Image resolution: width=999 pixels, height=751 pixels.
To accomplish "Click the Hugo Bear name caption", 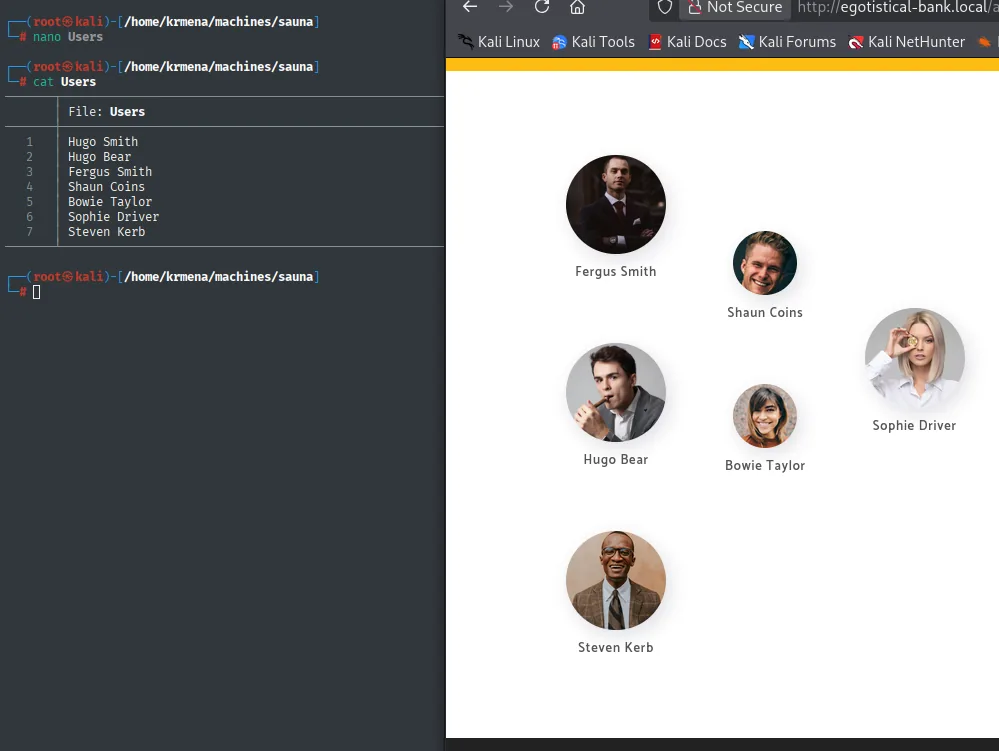I will [615, 459].
